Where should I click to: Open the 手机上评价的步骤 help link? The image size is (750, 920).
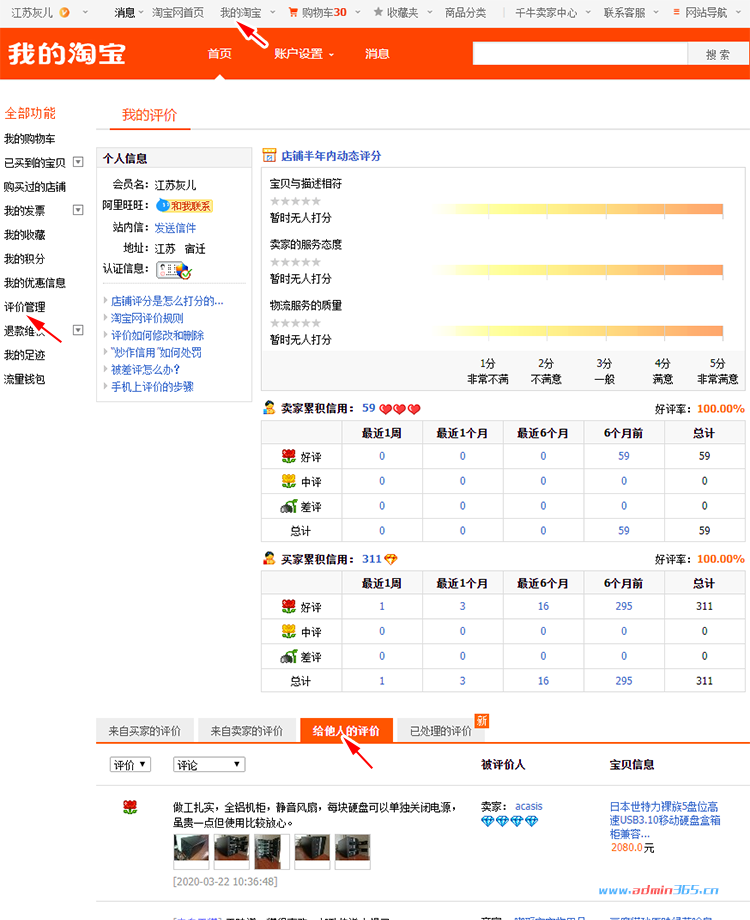pos(152,387)
